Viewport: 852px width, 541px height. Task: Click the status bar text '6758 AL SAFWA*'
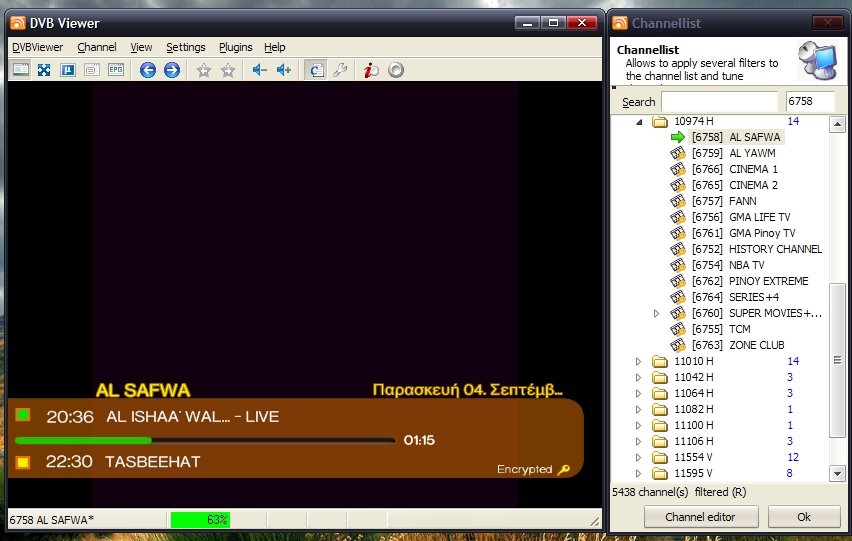[52, 520]
